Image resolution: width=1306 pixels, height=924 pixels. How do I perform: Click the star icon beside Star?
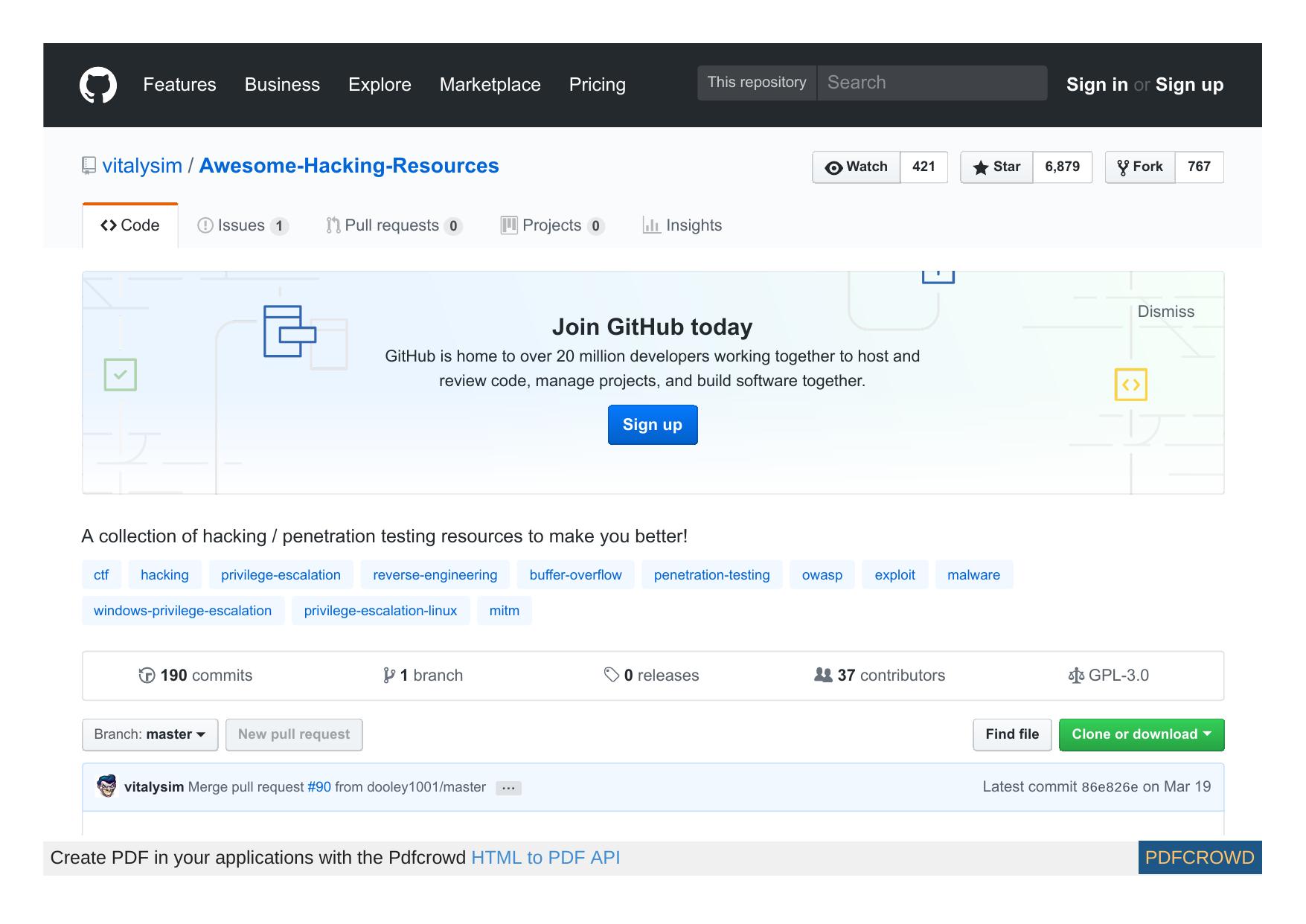[x=981, y=167]
